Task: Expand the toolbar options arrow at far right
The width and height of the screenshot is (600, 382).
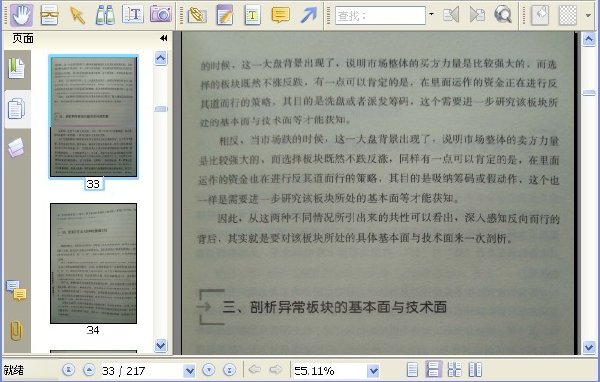Action: (589, 16)
